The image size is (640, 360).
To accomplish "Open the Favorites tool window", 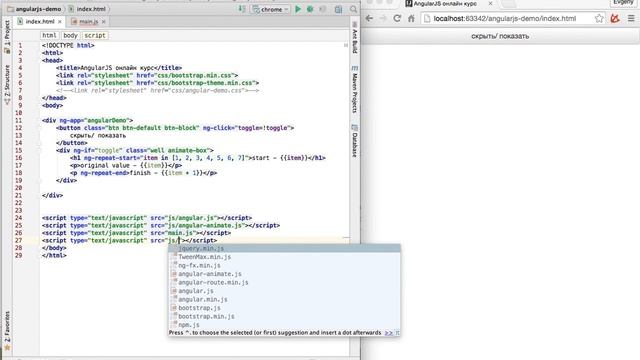I will click(7, 331).
